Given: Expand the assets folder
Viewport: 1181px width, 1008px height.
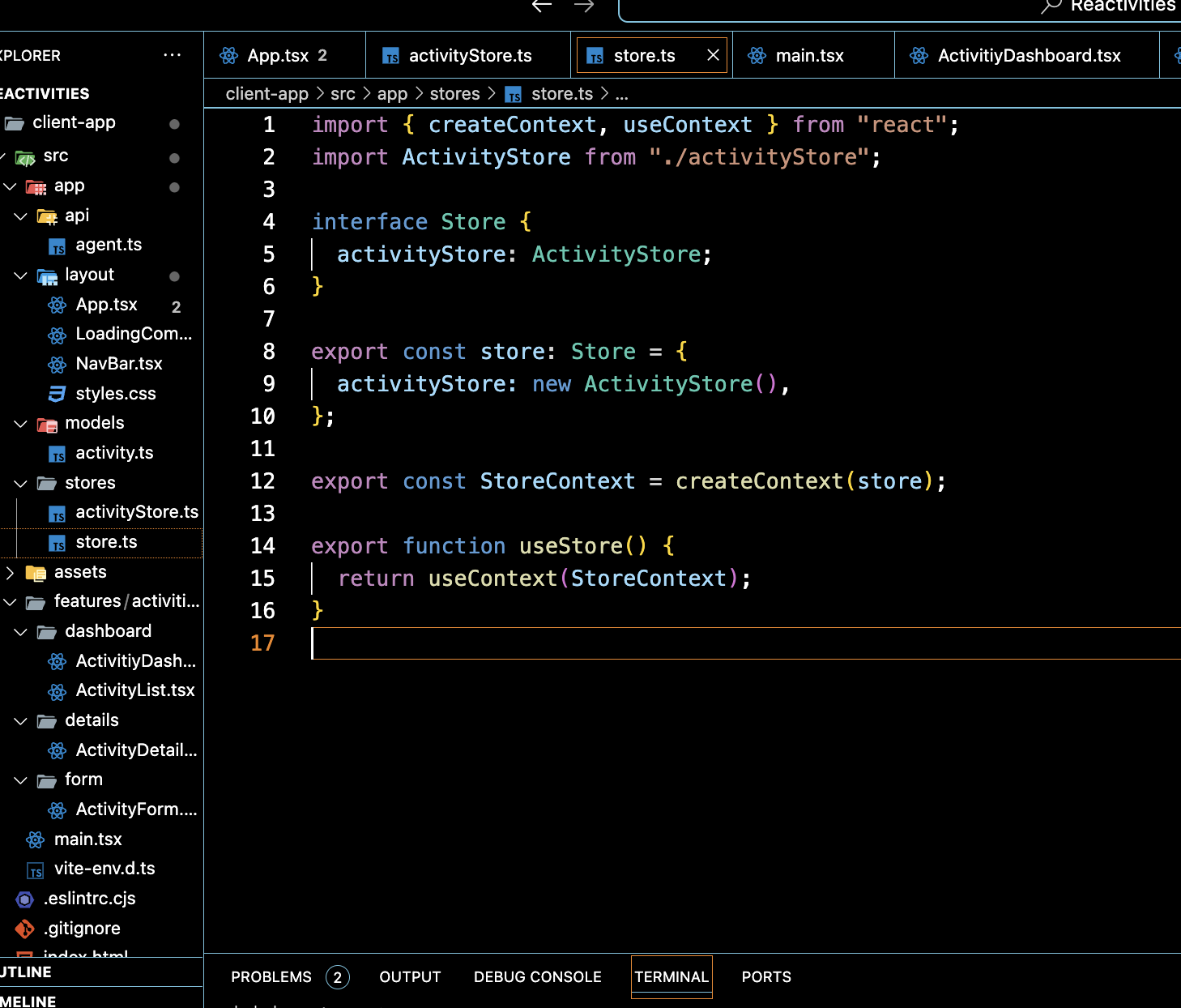Looking at the screenshot, I should pos(10,573).
